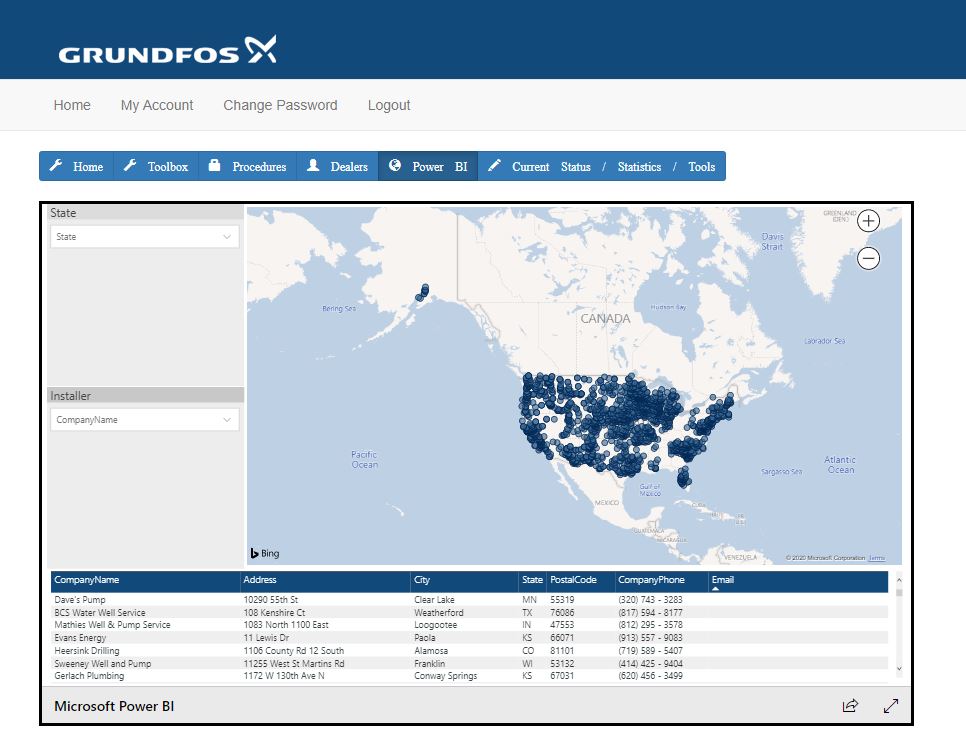Click the Power BI share icon

pos(850,706)
